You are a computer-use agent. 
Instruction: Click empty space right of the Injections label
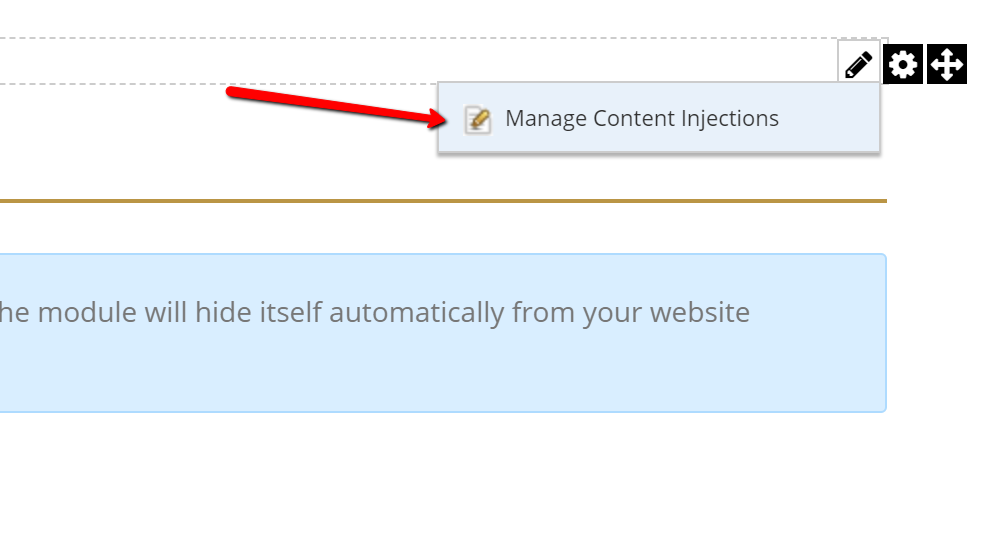828,118
